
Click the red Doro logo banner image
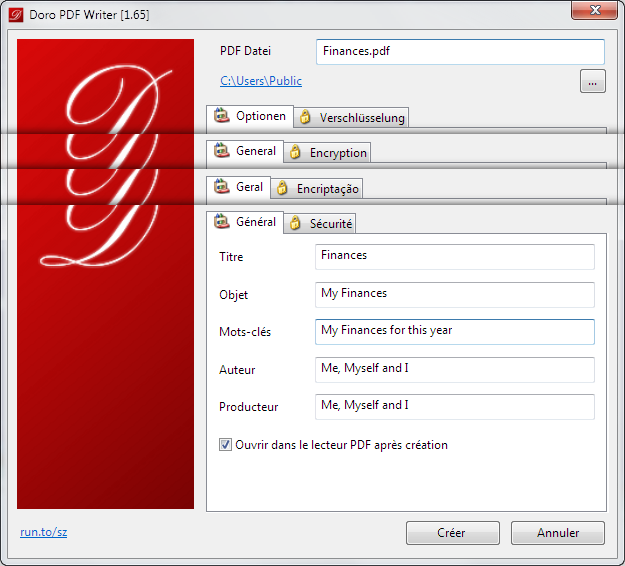[105, 274]
